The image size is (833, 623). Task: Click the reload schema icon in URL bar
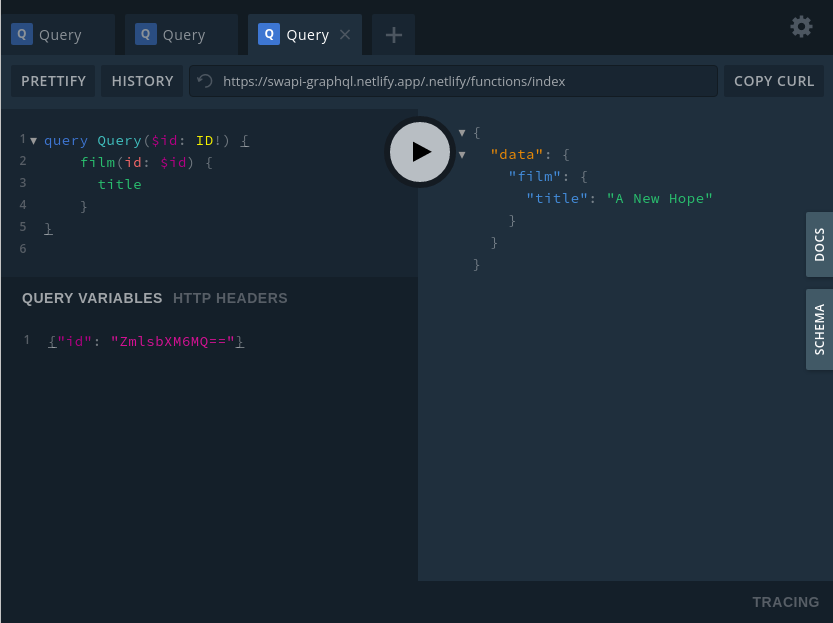tap(205, 81)
